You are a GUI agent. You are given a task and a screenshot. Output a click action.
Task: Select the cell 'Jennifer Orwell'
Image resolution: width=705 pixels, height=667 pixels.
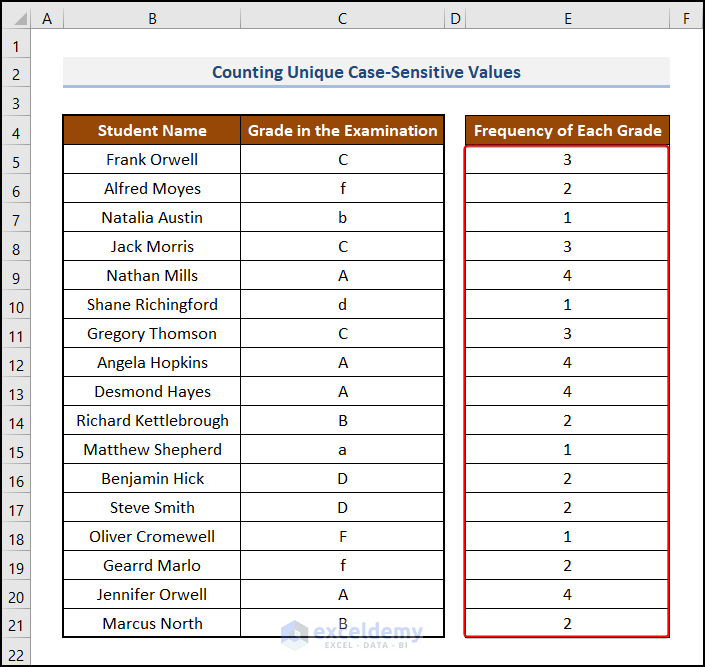click(152, 595)
